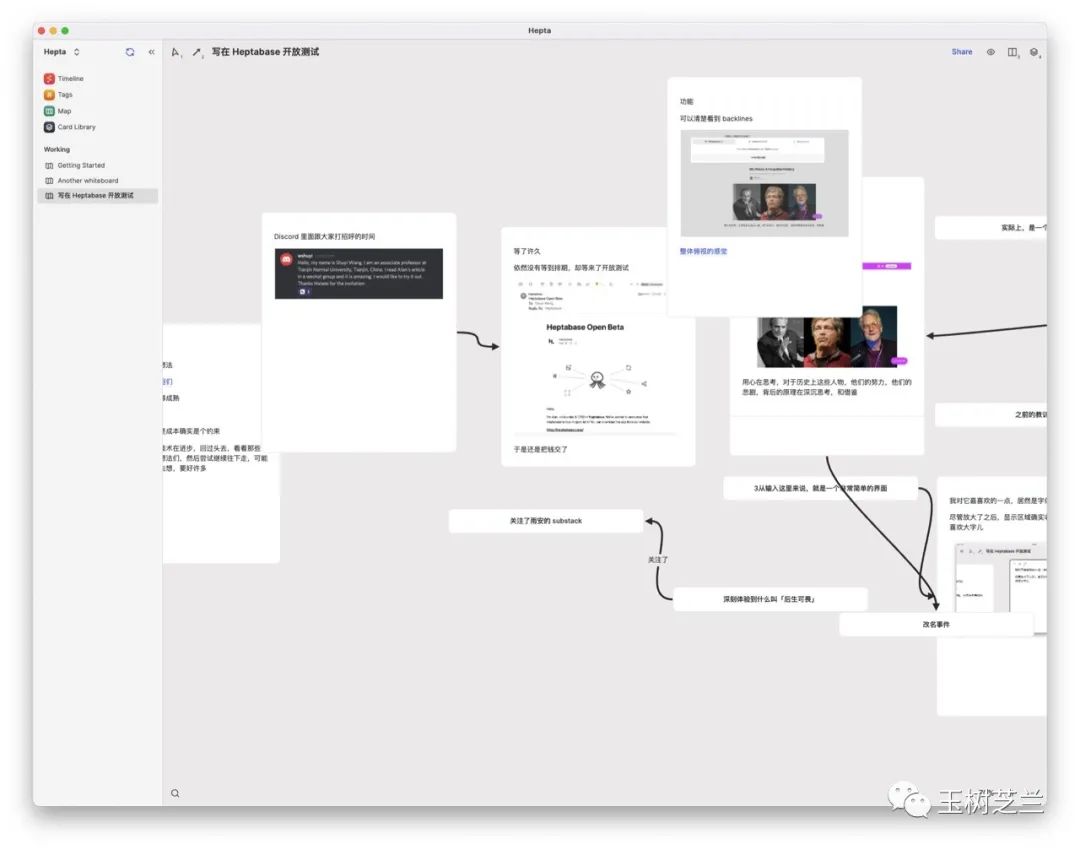
Task: Select the arrow connector tool
Action: click(x=197, y=52)
